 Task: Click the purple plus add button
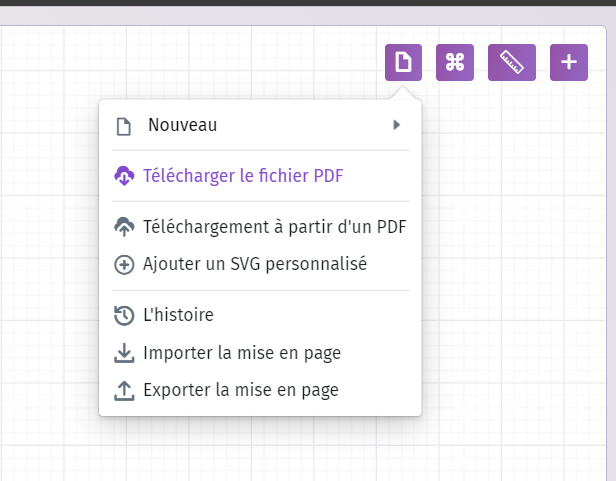click(x=568, y=62)
